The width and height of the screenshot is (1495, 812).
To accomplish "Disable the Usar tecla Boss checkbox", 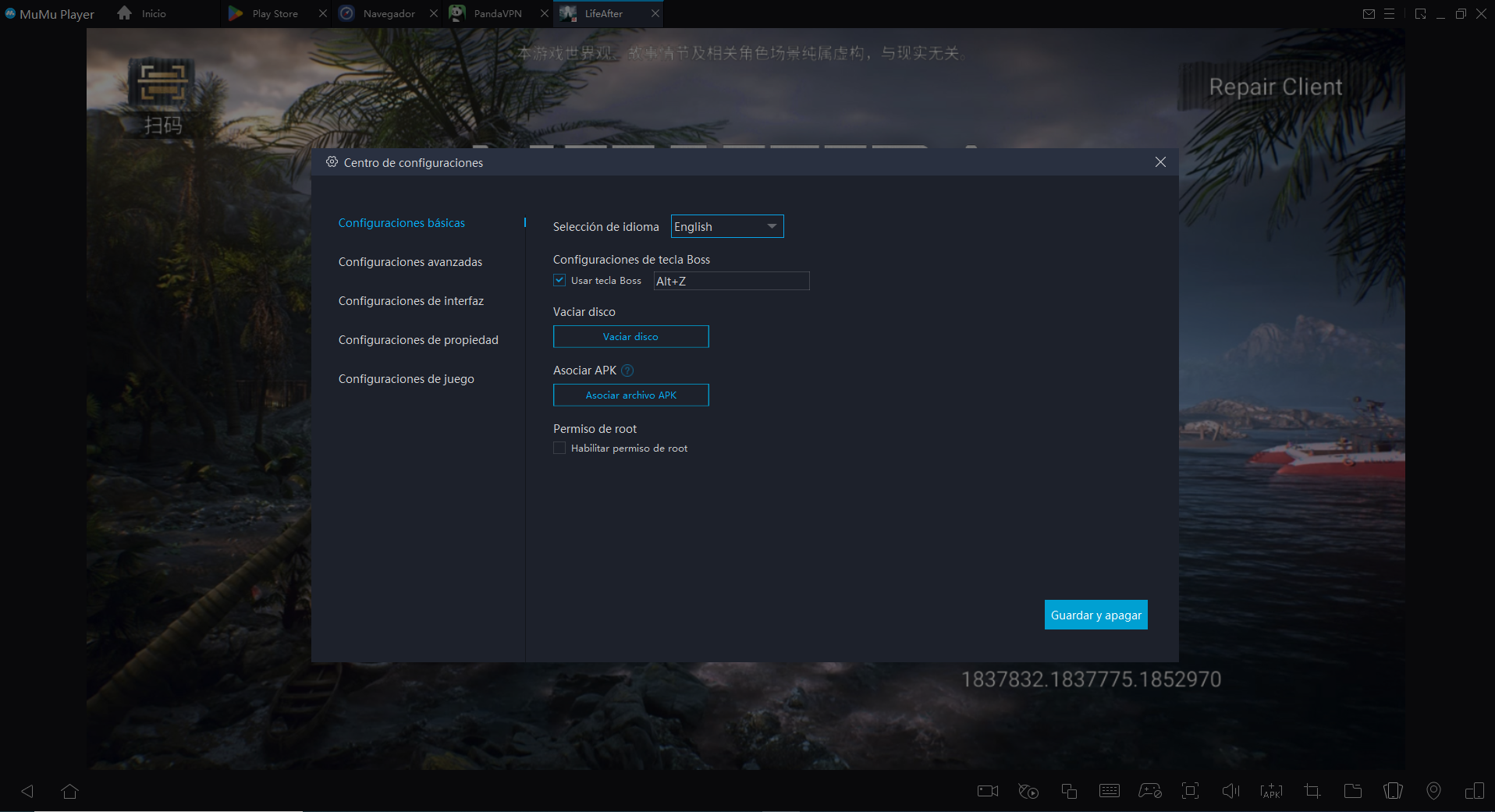I will click(559, 280).
